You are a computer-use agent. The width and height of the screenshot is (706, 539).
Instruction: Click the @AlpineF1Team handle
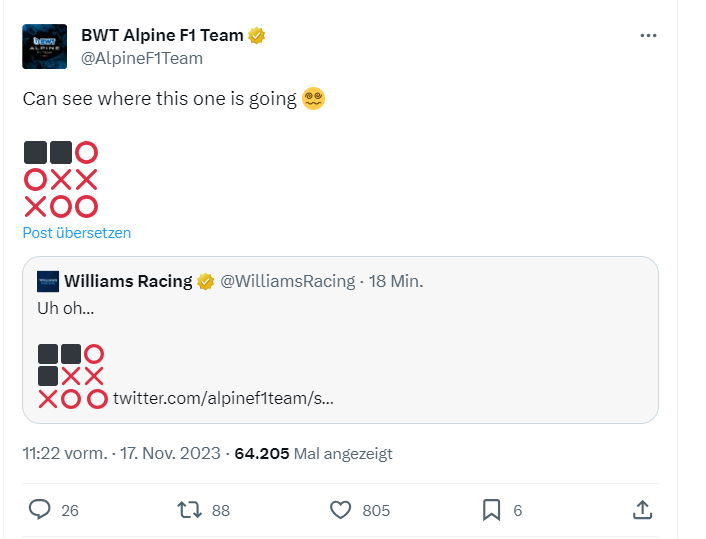(141, 58)
